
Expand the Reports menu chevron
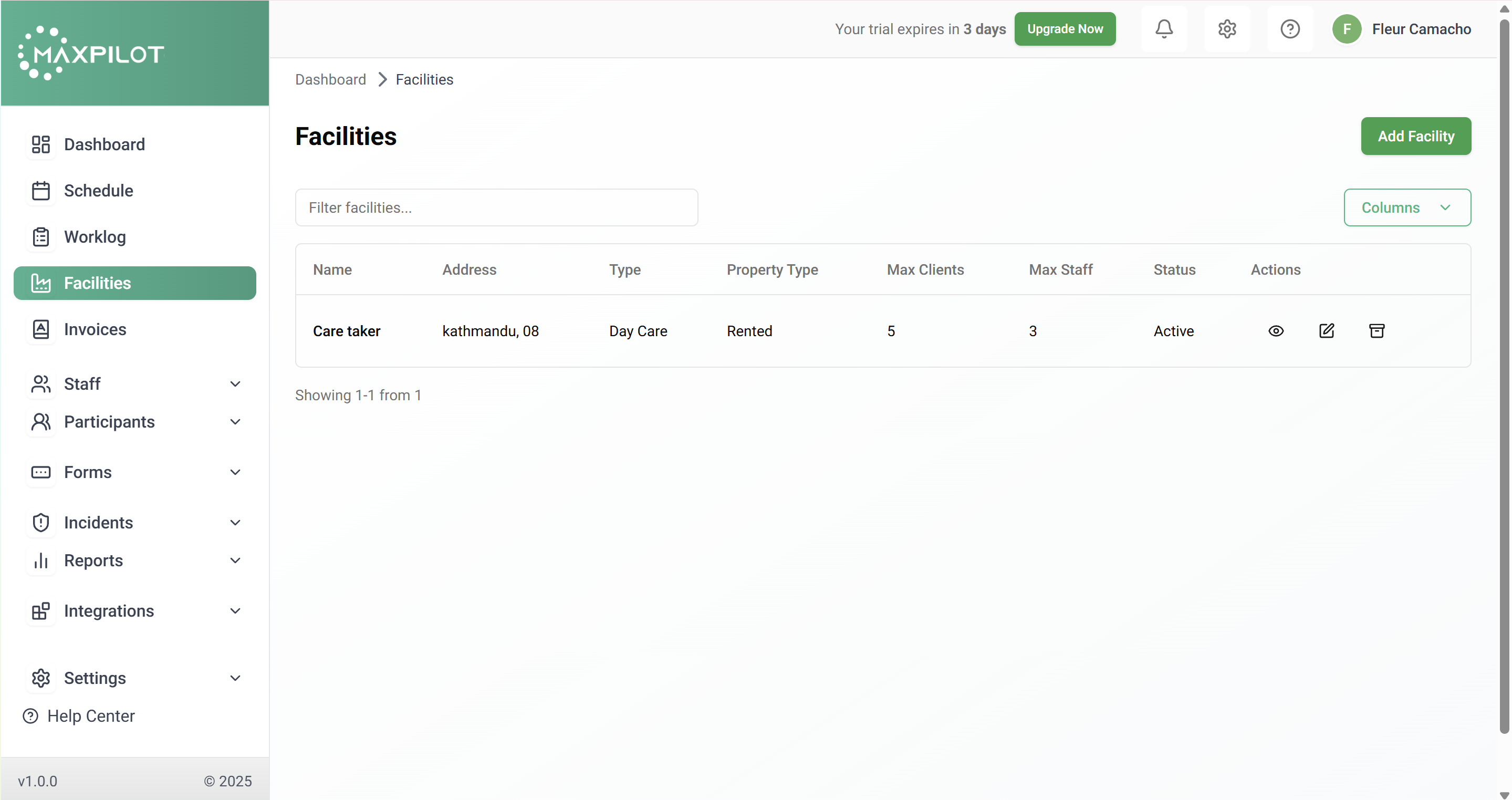pyautogui.click(x=235, y=560)
